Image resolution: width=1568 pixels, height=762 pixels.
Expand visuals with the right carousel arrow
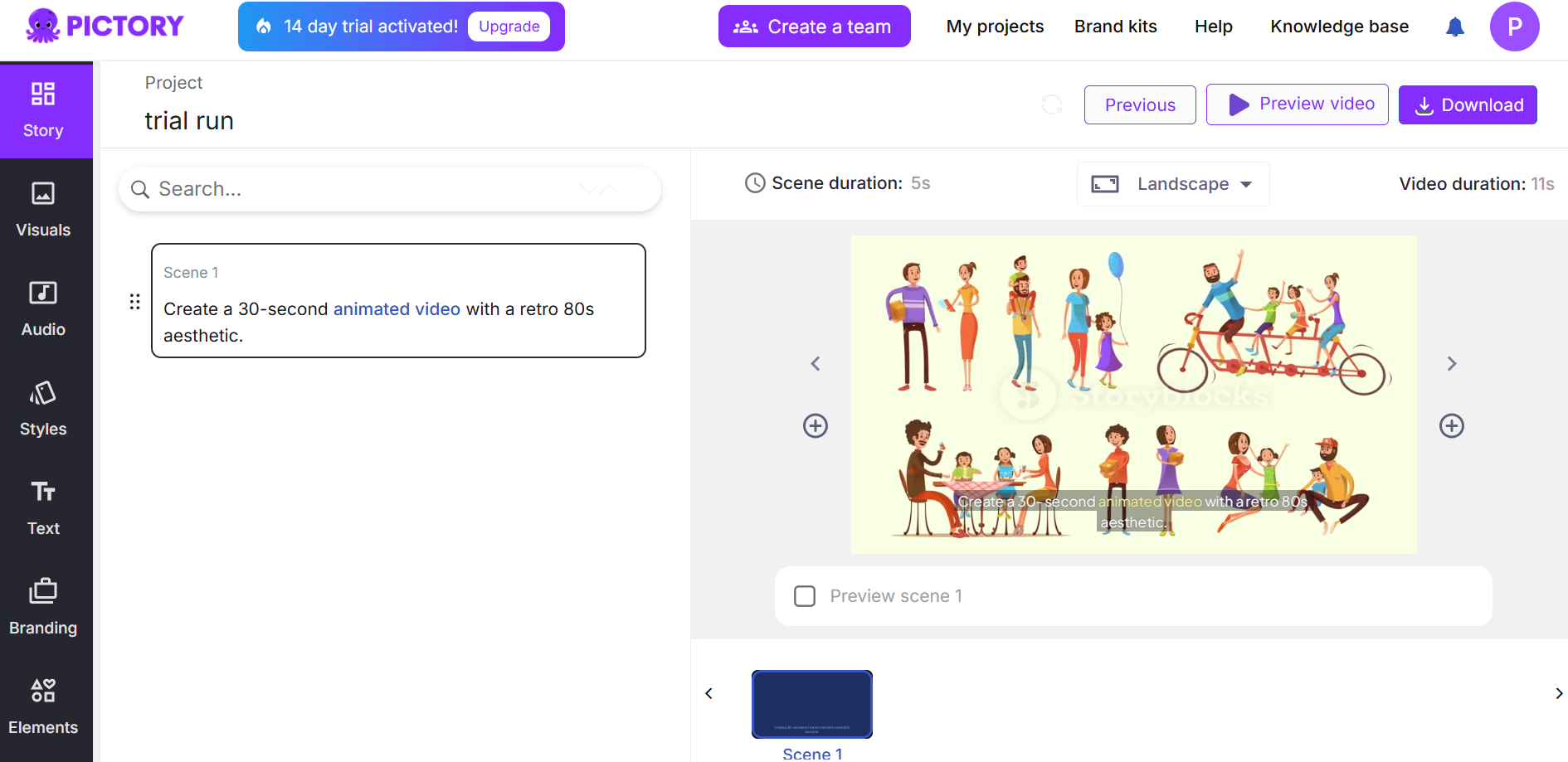point(1452,363)
